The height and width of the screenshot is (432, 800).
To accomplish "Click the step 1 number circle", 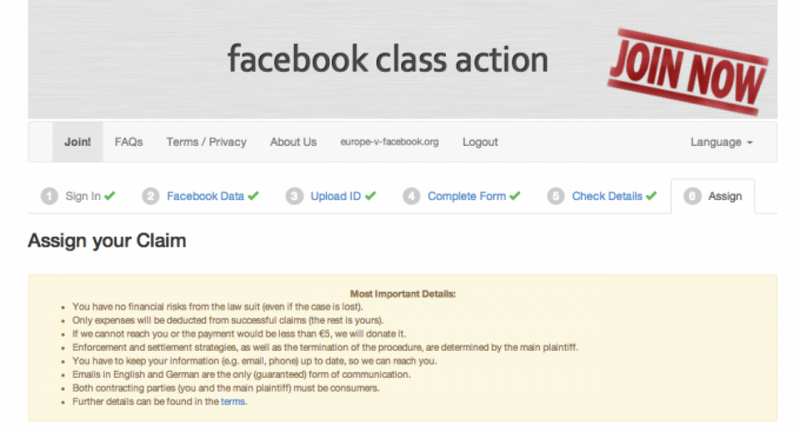I will pos(49,196).
